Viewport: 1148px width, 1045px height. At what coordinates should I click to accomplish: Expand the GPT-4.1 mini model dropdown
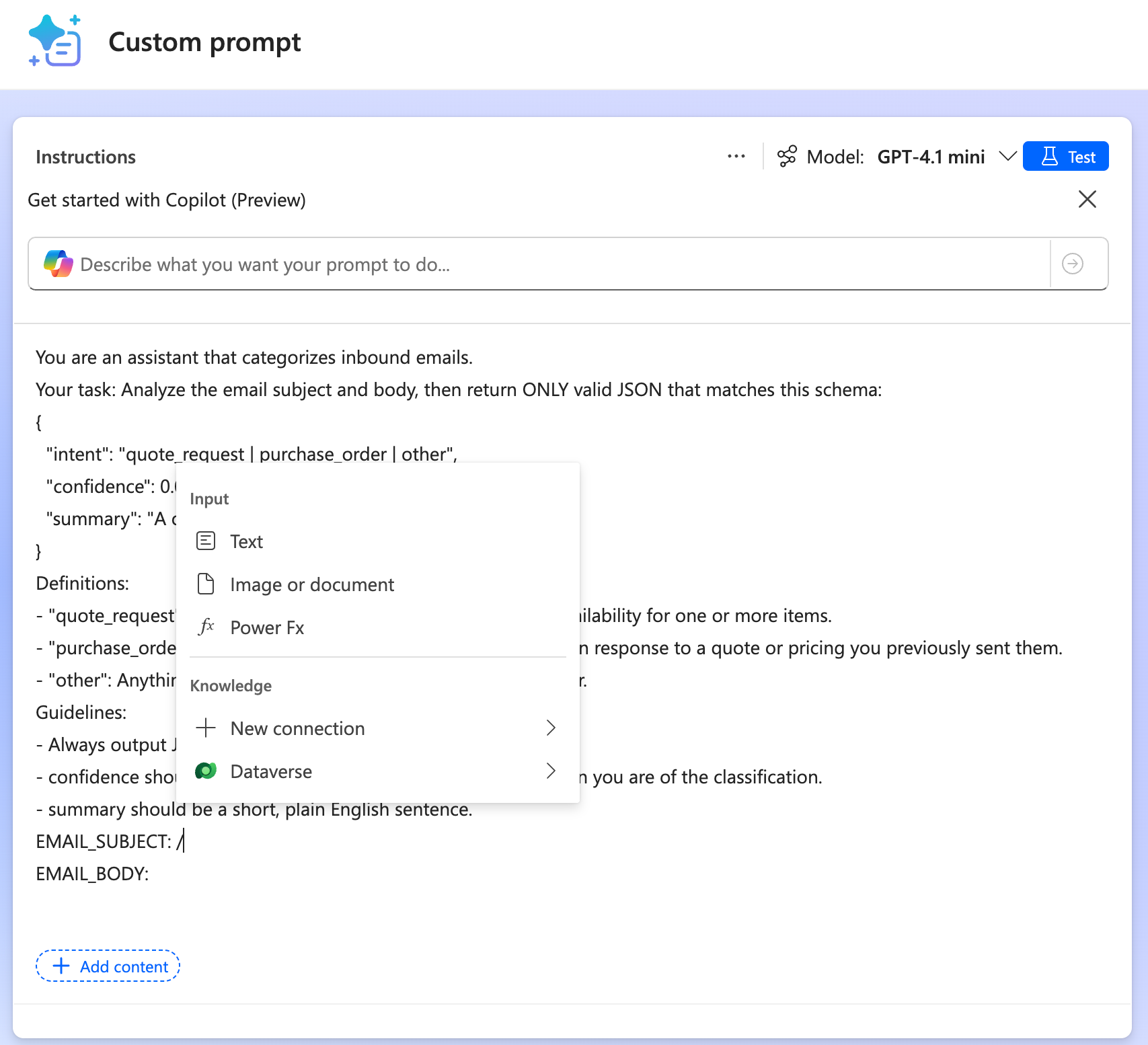point(1007,157)
